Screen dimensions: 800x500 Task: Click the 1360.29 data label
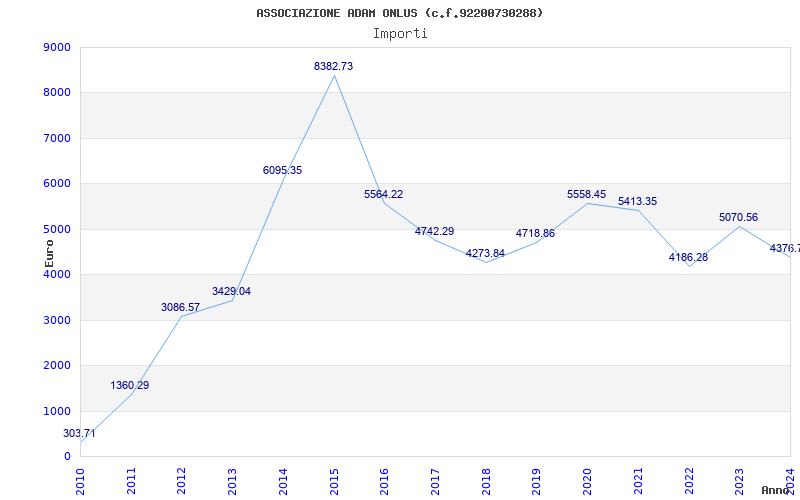(130, 385)
